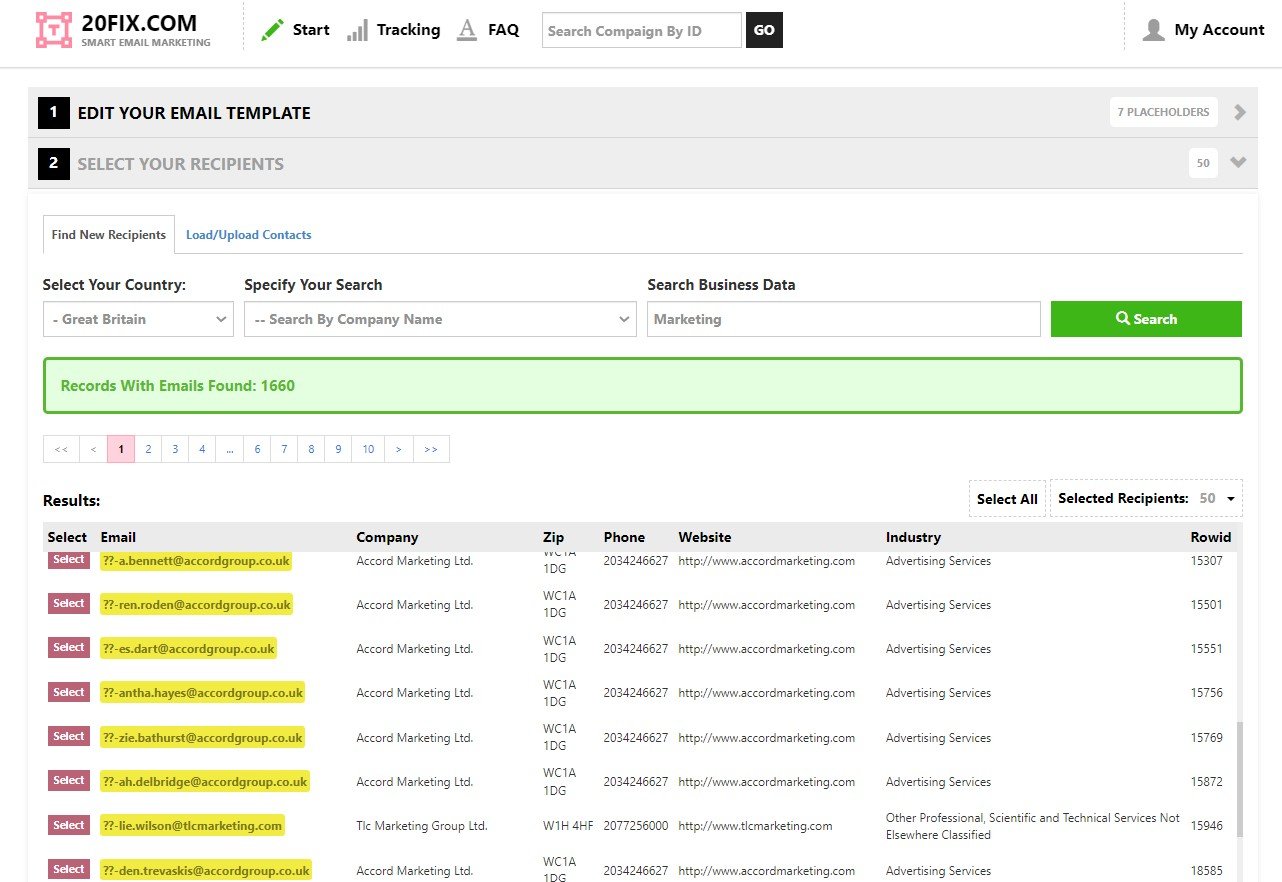Go to results page 2
Screen dimensions: 1282x882
(148, 449)
